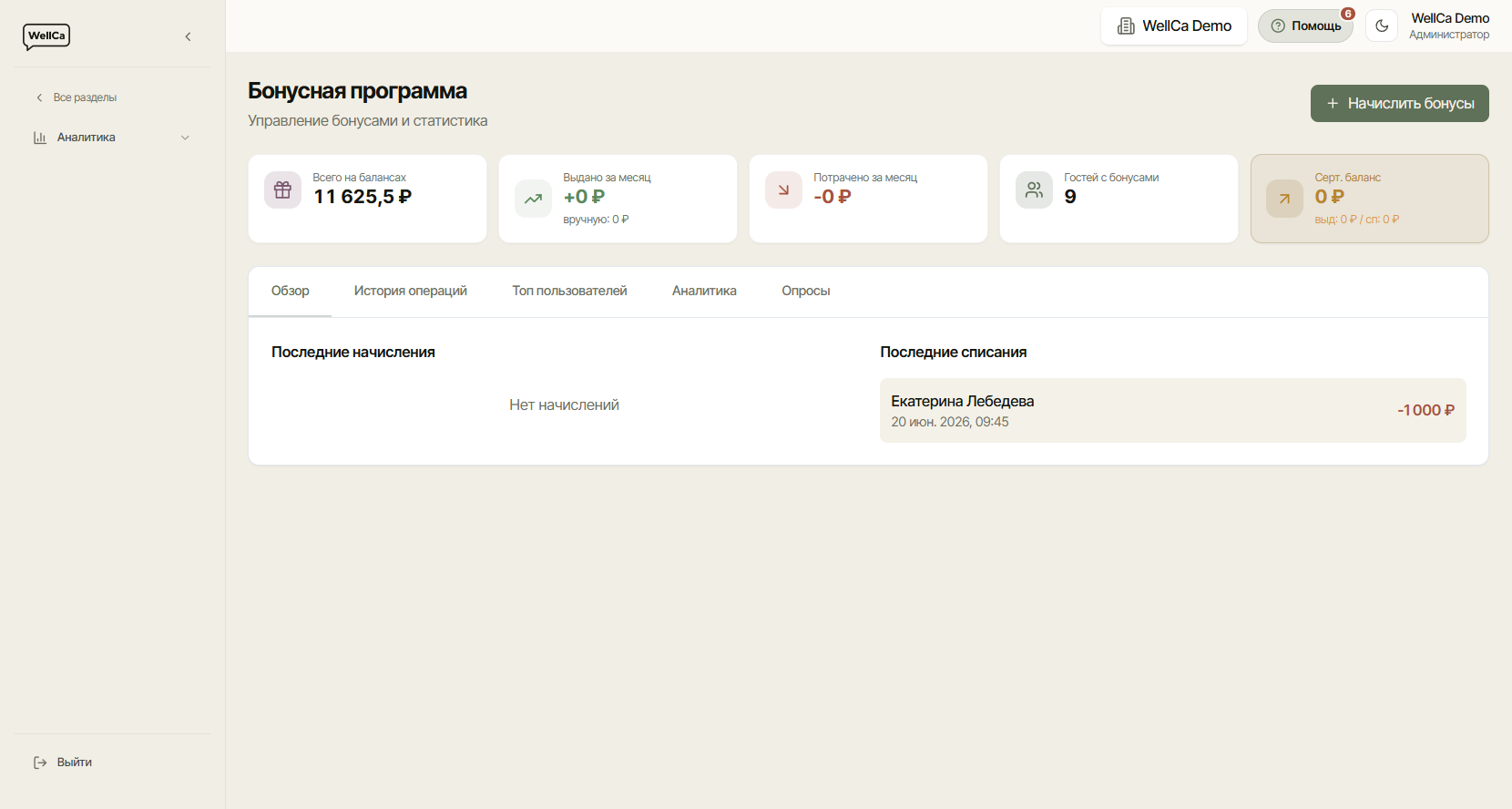Toggle dark mode with the moon icon
Image resolution: width=1512 pixels, height=809 pixels.
[1382, 26]
